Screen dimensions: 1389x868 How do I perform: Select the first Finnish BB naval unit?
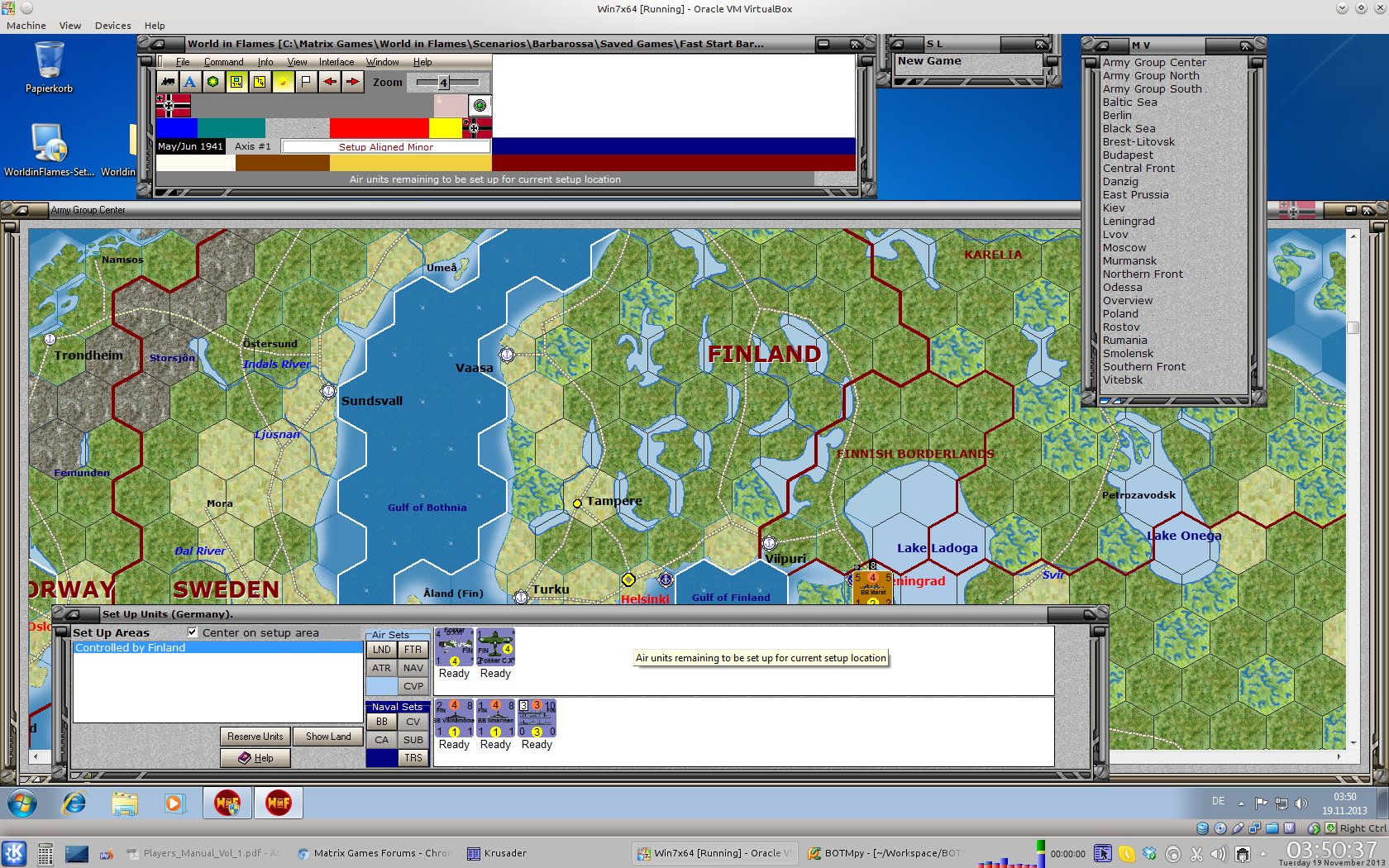click(x=454, y=718)
